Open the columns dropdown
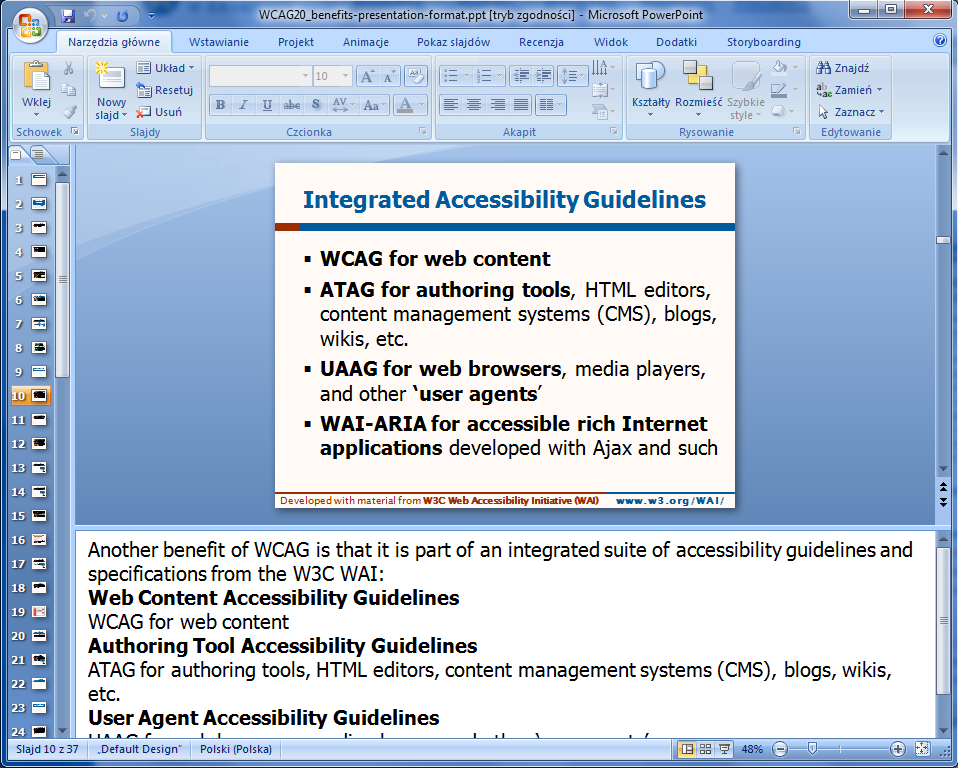This screenshot has width=958, height=768. [550, 105]
